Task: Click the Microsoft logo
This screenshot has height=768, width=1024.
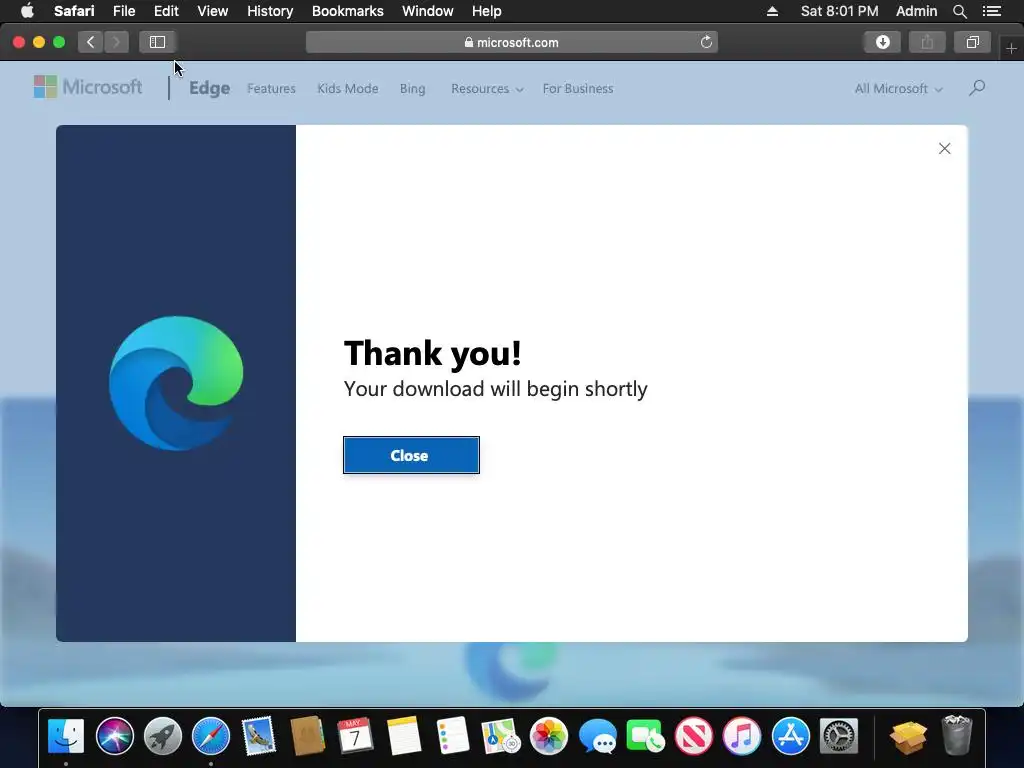Action: click(88, 87)
